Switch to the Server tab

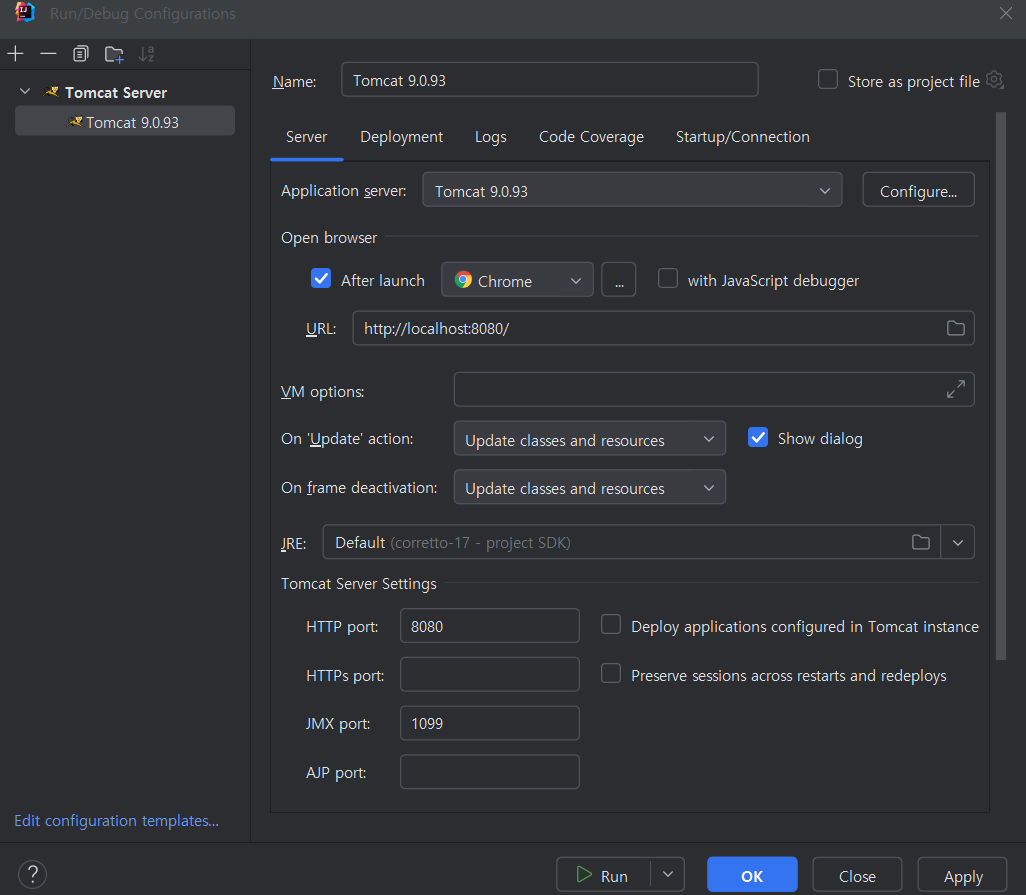tap(306, 137)
